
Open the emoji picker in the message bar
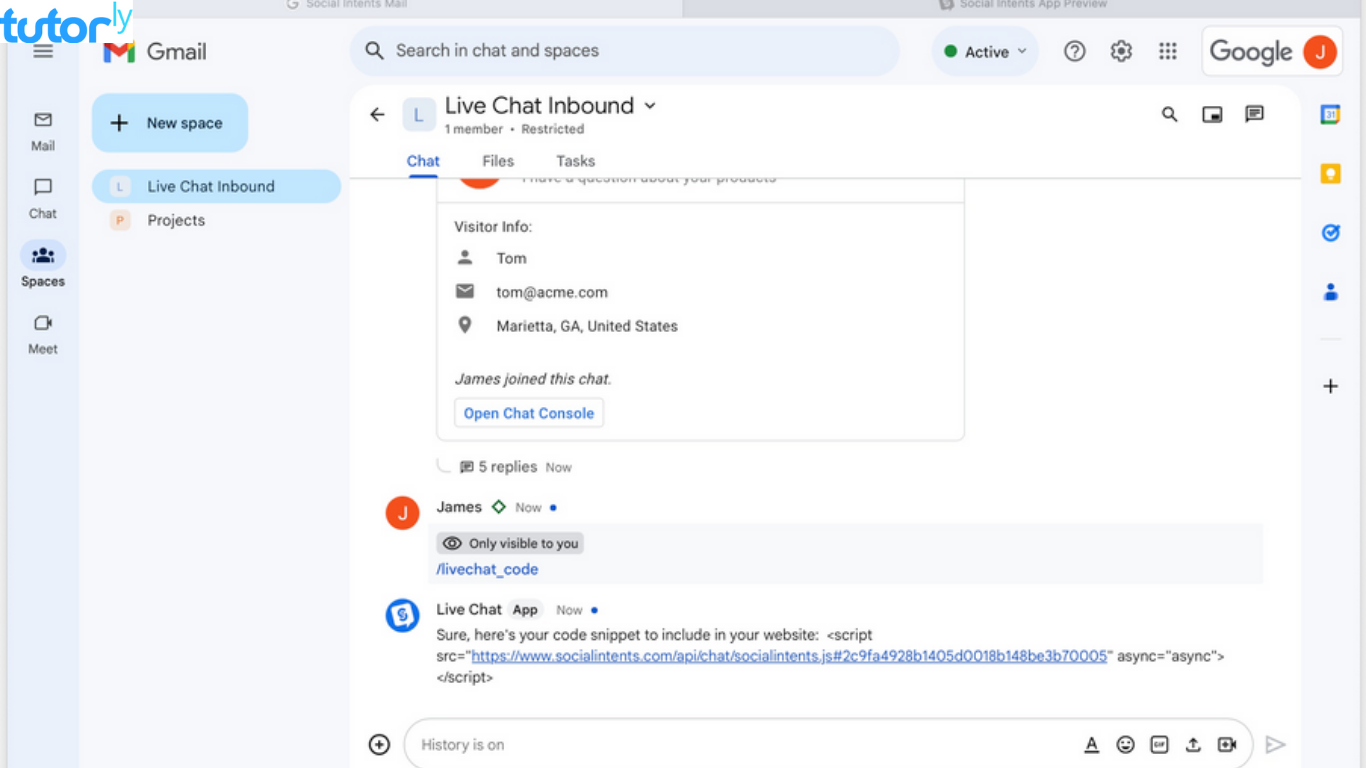(1125, 744)
